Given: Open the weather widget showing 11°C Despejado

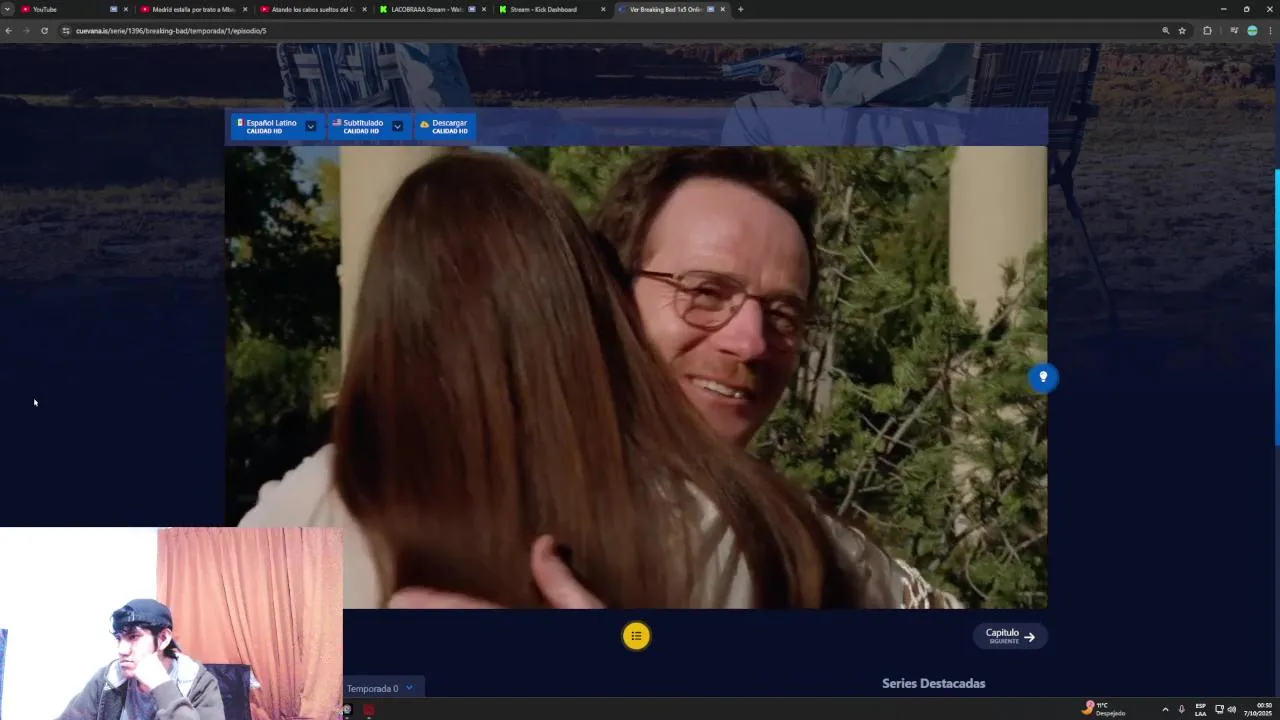Looking at the screenshot, I should tap(1104, 708).
